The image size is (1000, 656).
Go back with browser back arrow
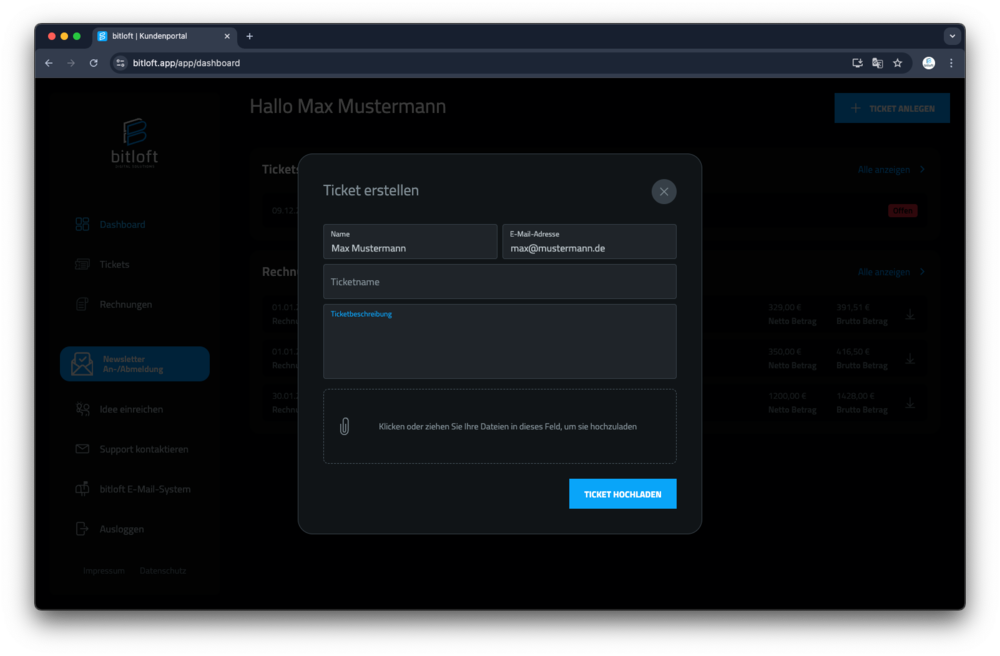(49, 63)
